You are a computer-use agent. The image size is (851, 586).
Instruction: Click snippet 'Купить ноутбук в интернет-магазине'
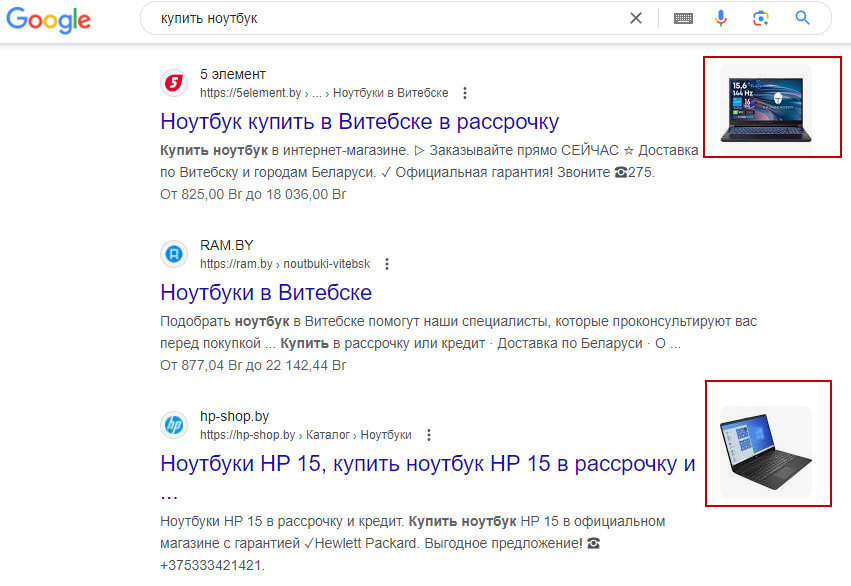(284, 150)
